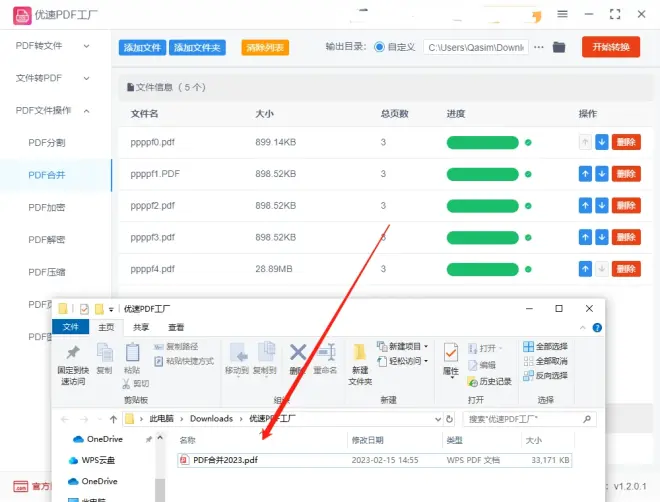This screenshot has width=660, height=502.
Task: Click the Explorer refresh icon
Action: point(449,419)
